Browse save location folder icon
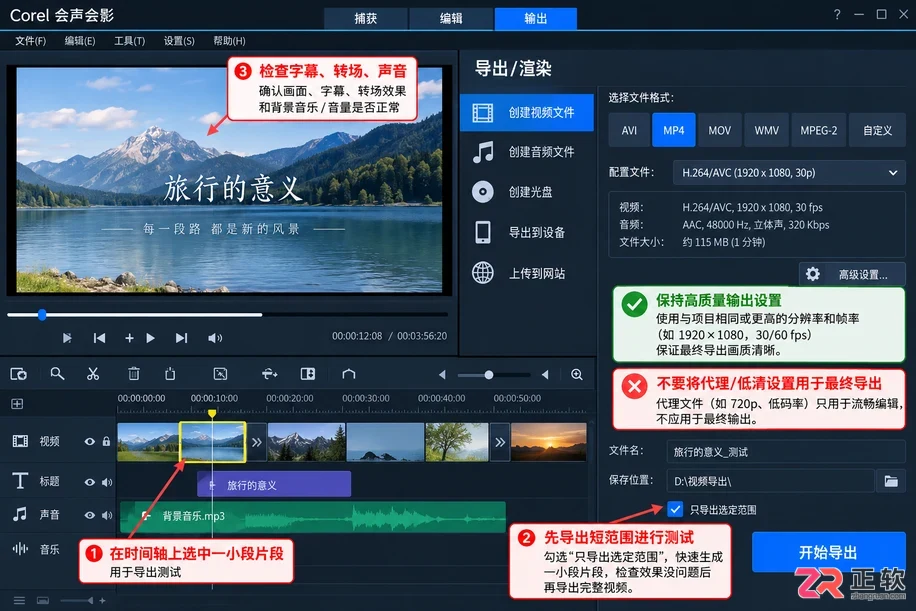Screen dimensions: 916x611 (891, 481)
